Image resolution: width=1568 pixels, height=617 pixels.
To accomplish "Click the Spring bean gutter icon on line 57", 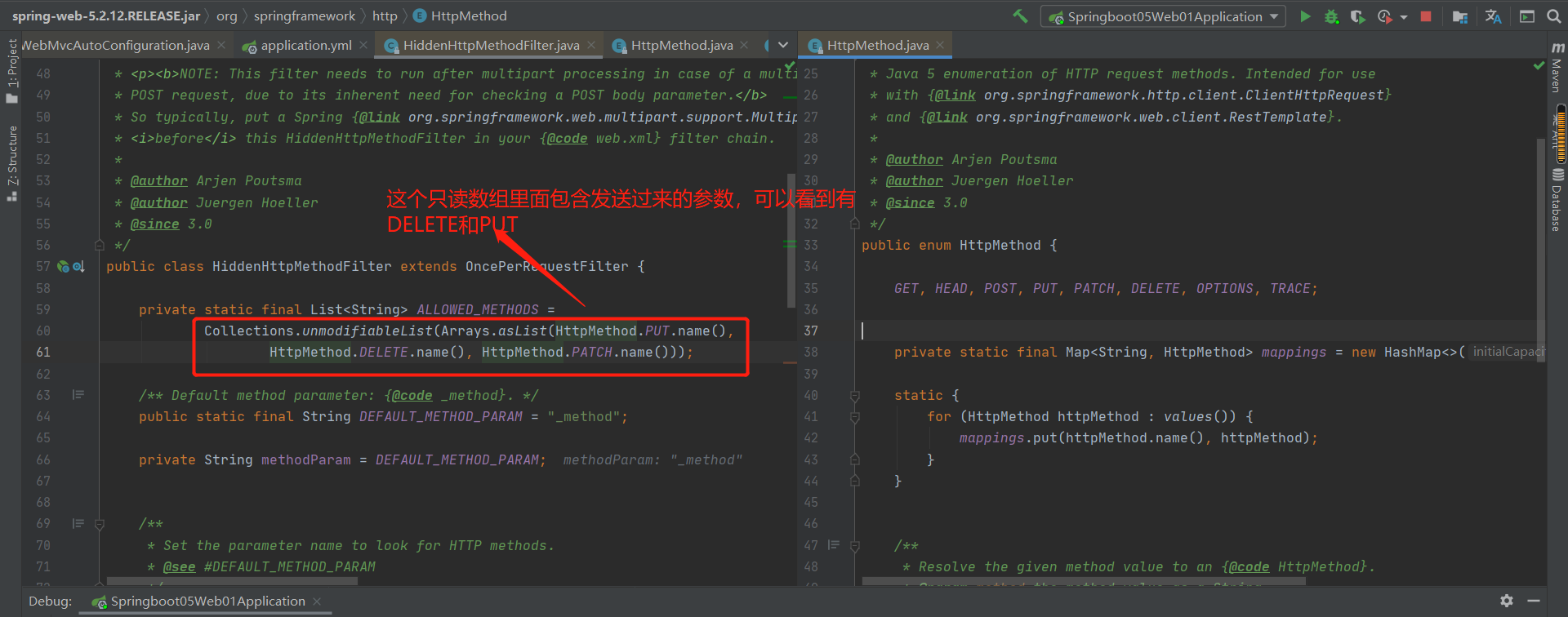I will point(63,266).
